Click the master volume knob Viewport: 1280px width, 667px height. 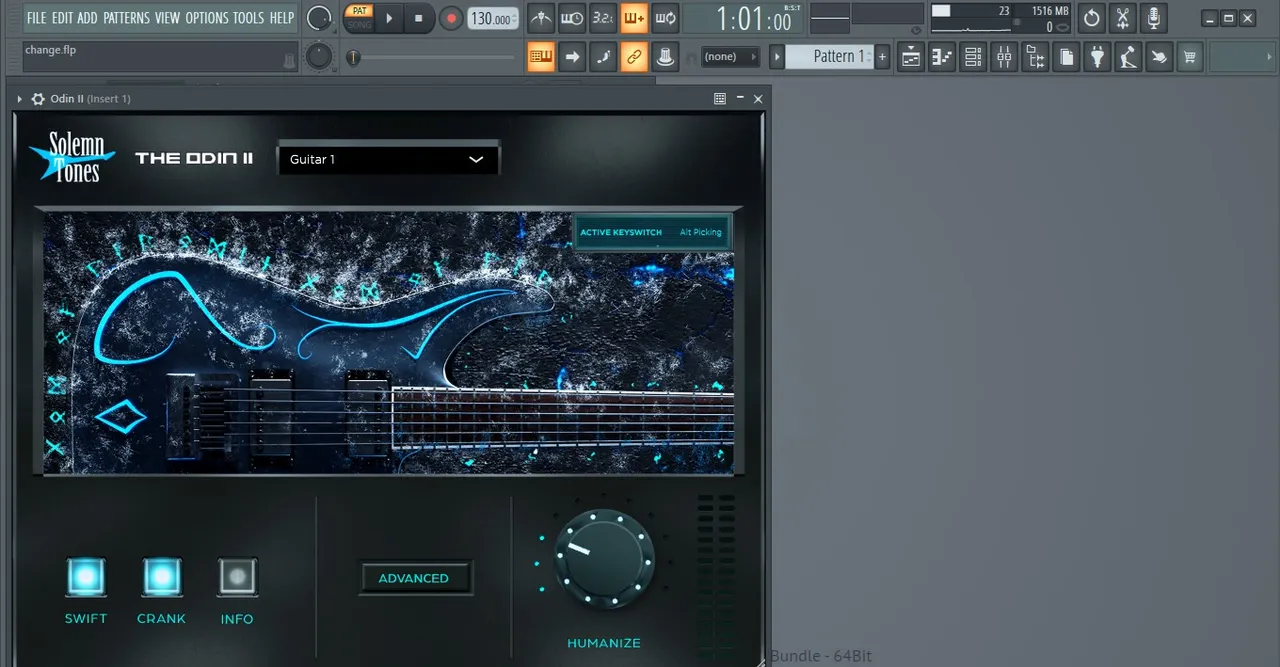coord(319,18)
